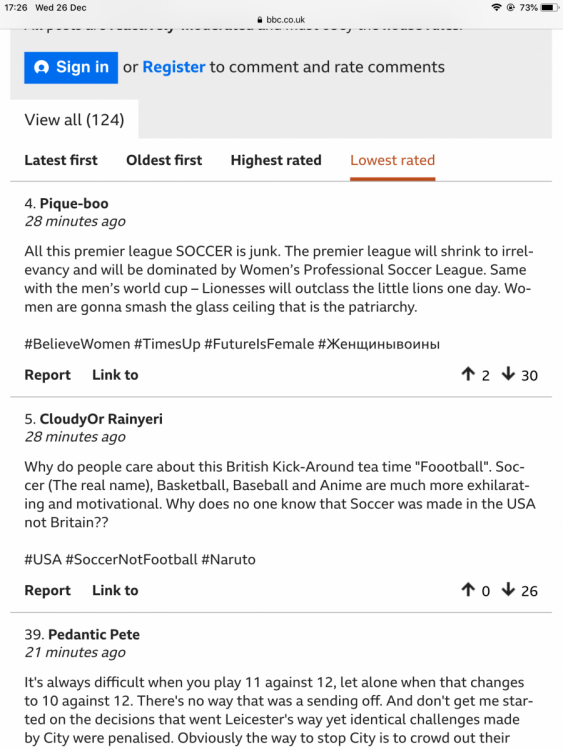Image resolution: width=563 pixels, height=750 pixels.
Task: Click Link to on Pique-boo comment
Action: click(115, 375)
